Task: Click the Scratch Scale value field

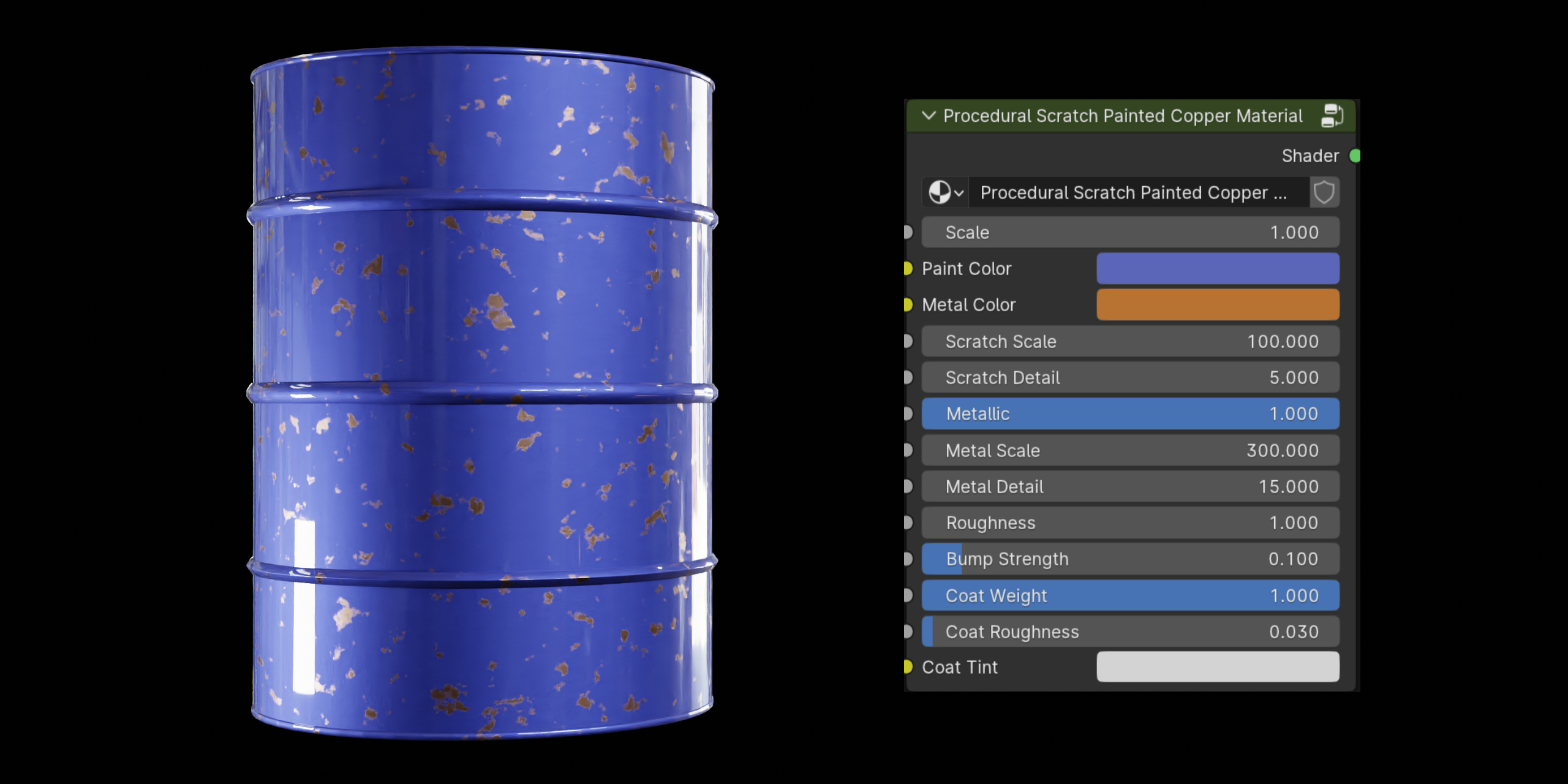Action: coord(1130,341)
